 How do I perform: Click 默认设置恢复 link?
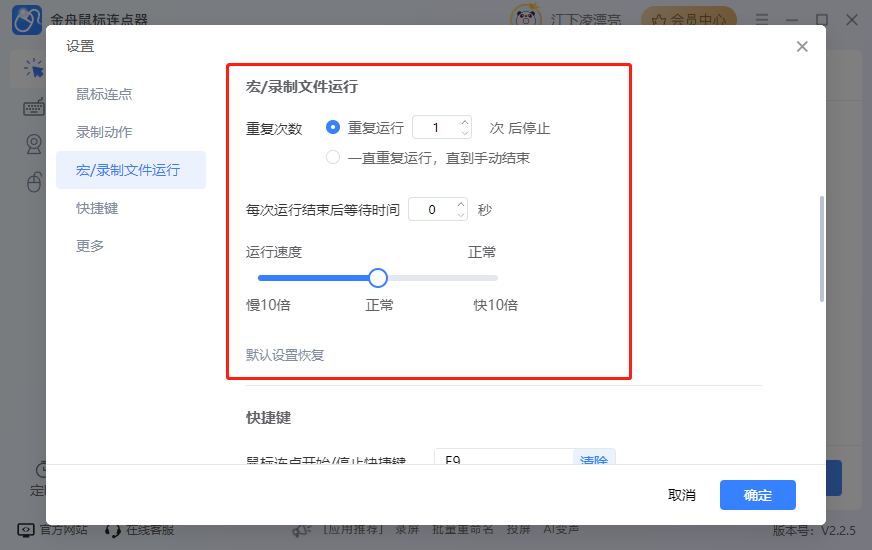click(x=285, y=355)
